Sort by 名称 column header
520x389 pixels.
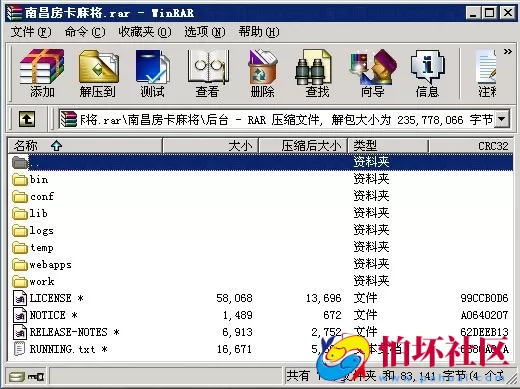[x=85, y=146]
